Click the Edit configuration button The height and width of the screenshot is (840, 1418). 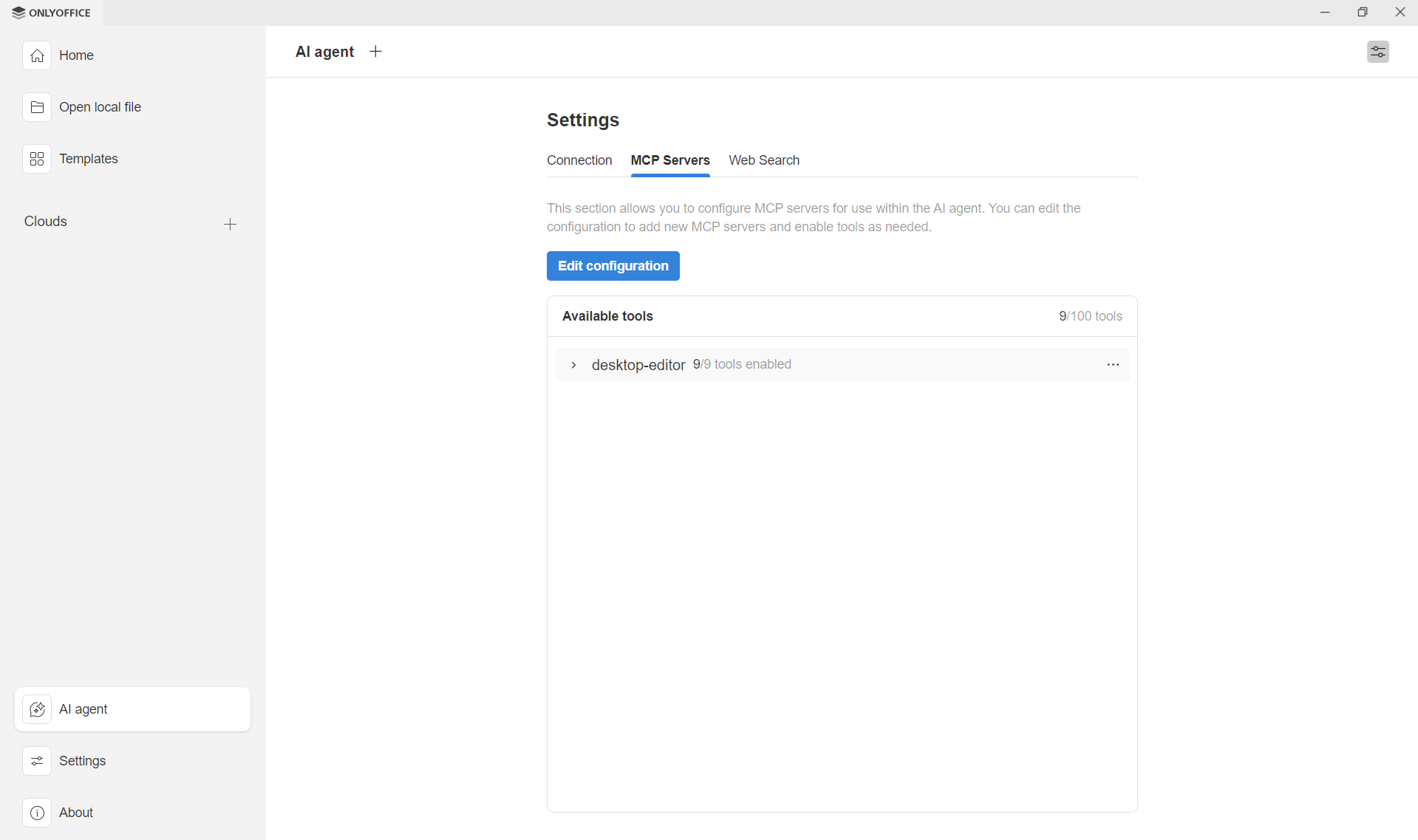(613, 266)
